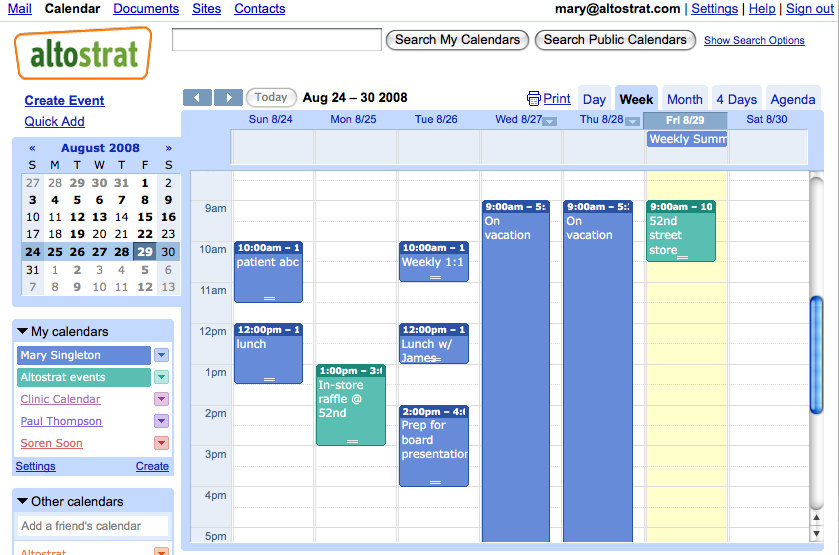Click the arrow icon on Wed 8/27 header

point(549,121)
